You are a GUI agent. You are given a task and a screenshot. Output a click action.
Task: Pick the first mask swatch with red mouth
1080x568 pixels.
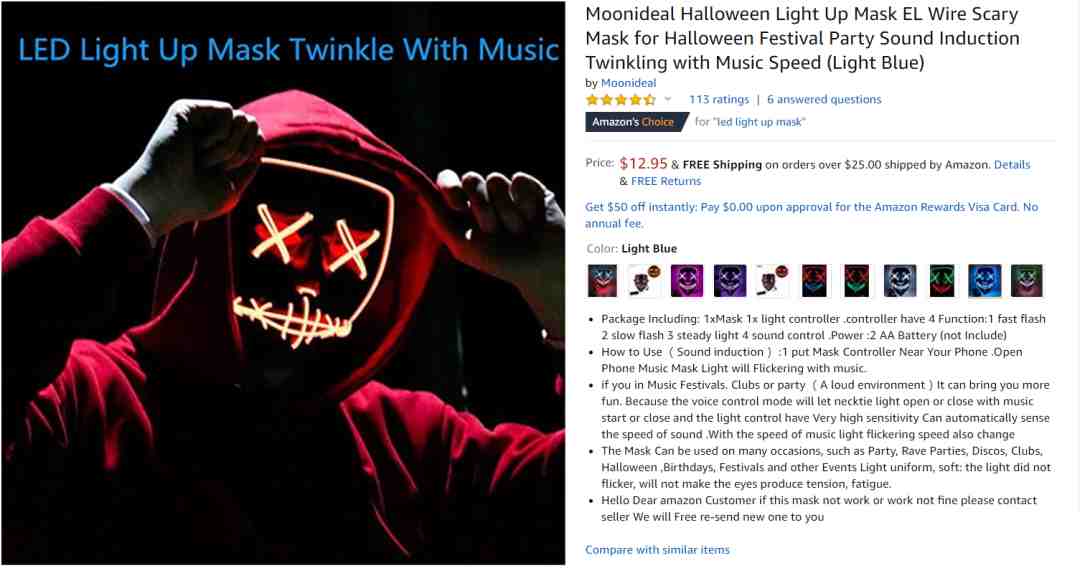(x=602, y=281)
